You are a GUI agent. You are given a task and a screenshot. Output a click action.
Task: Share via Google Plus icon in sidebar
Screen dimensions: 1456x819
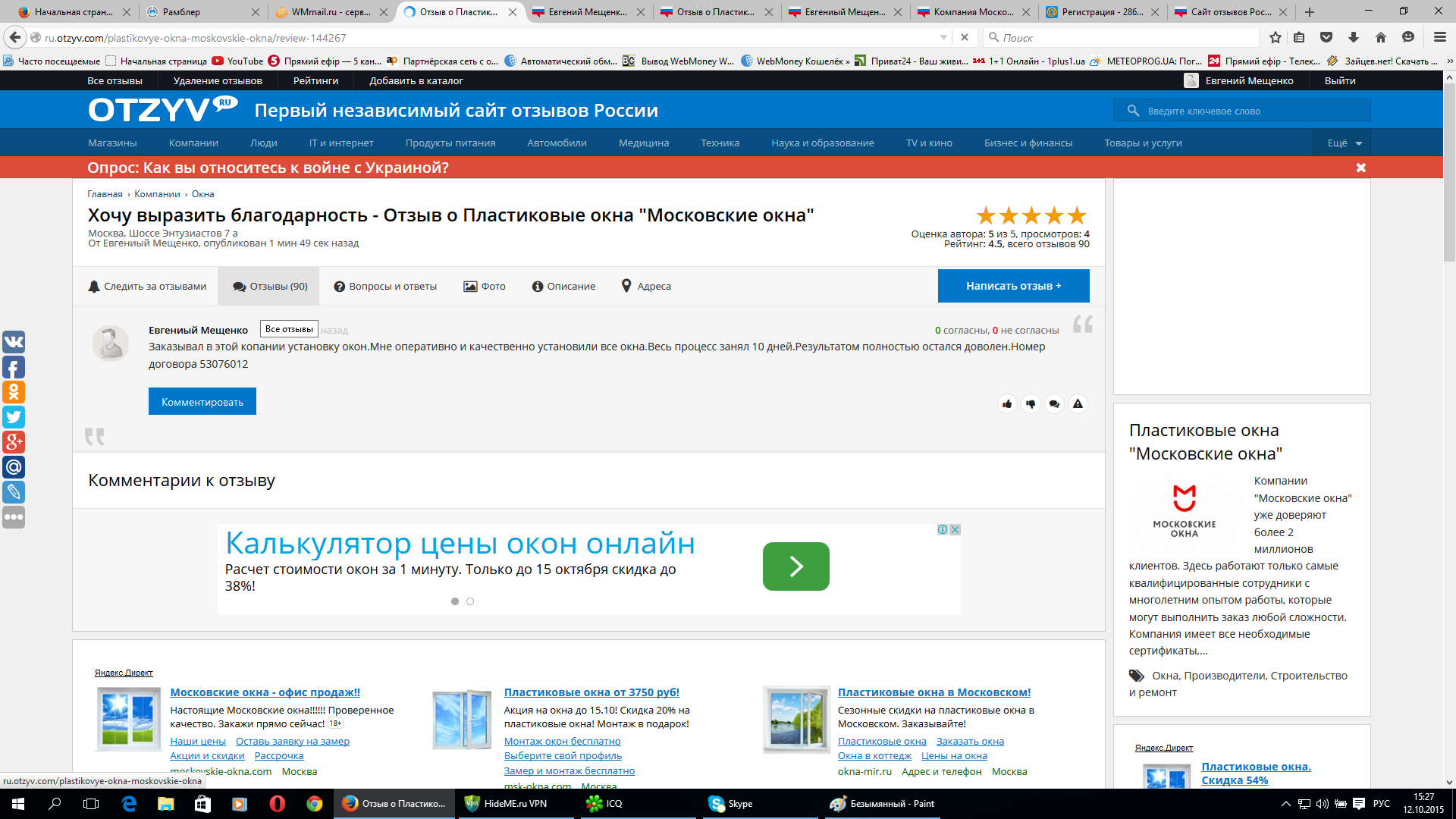click(14, 442)
